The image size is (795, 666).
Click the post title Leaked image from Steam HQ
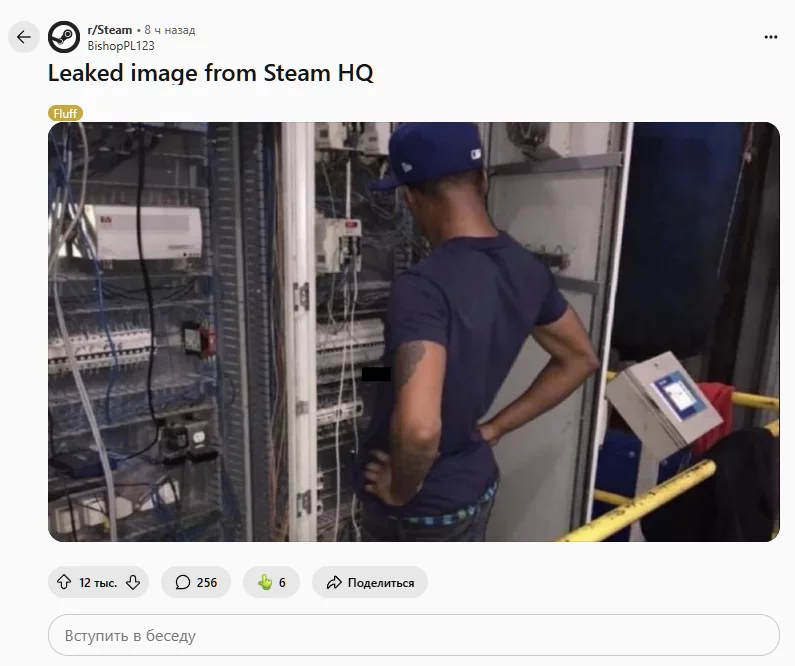(210, 73)
